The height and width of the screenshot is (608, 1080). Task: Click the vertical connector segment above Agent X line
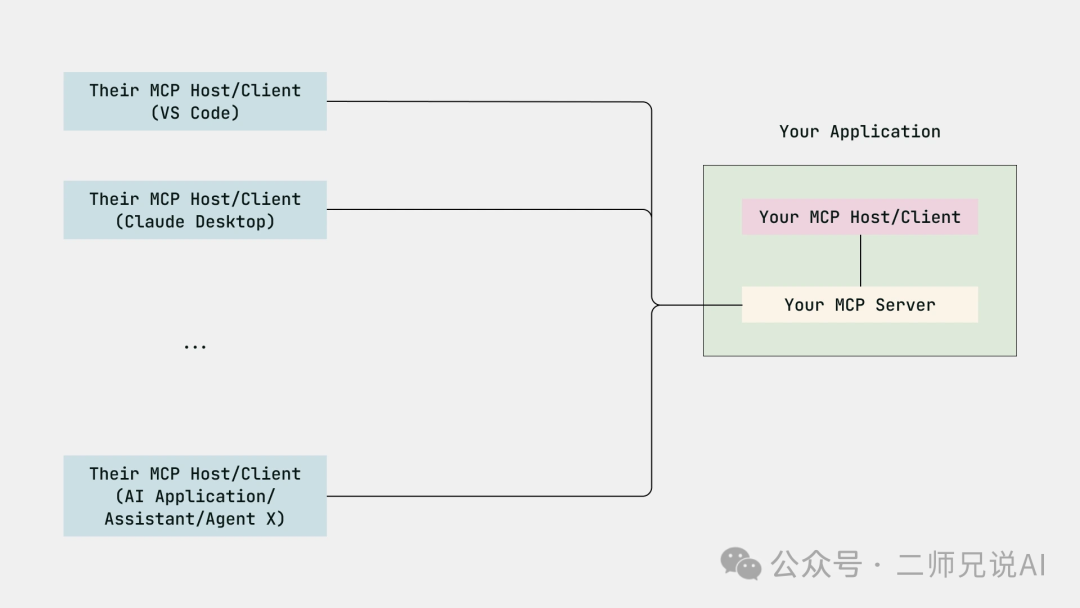coord(652,400)
